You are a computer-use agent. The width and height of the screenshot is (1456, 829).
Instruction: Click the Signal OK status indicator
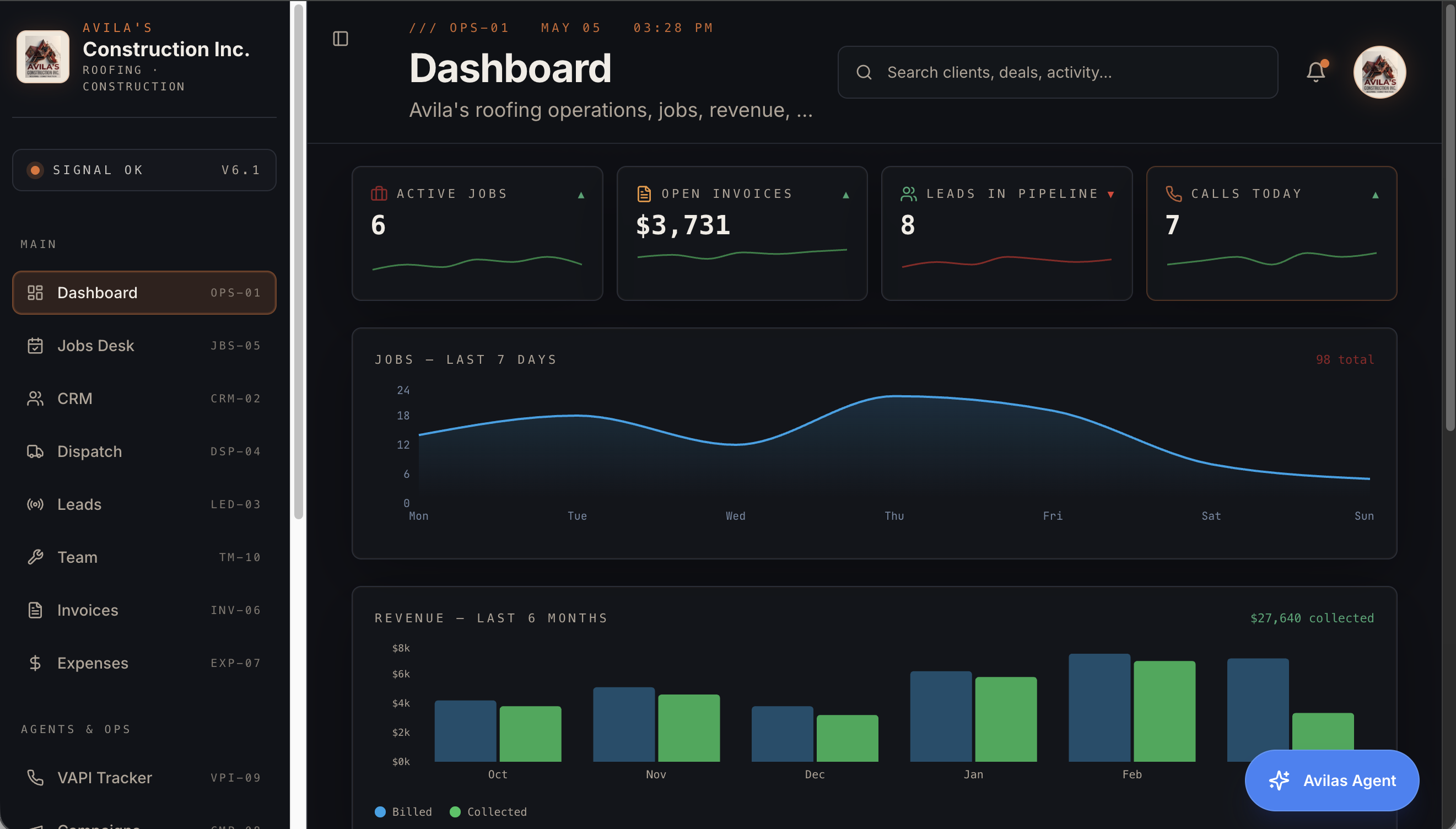[x=144, y=170]
